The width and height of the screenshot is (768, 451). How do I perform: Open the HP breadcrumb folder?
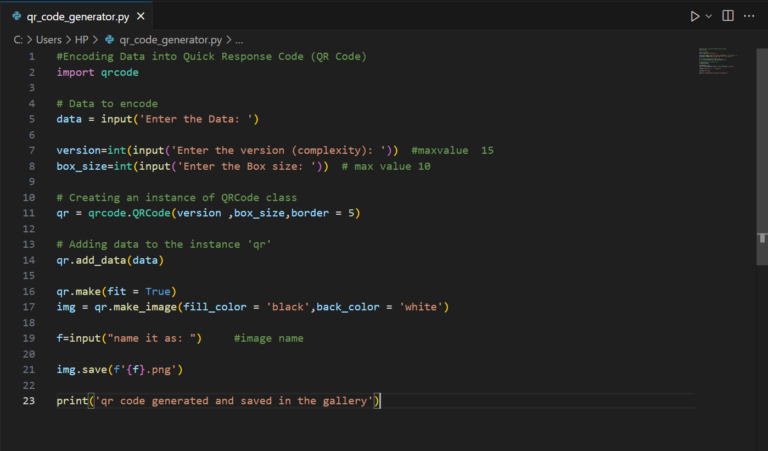(x=81, y=40)
